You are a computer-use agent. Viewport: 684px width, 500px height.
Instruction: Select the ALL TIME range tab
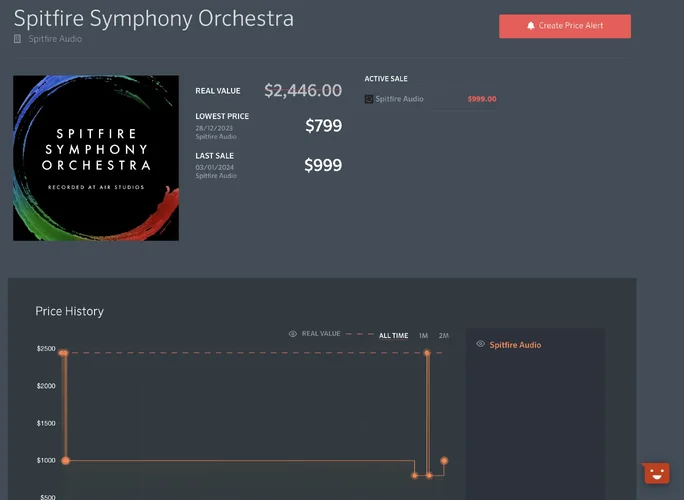393,335
